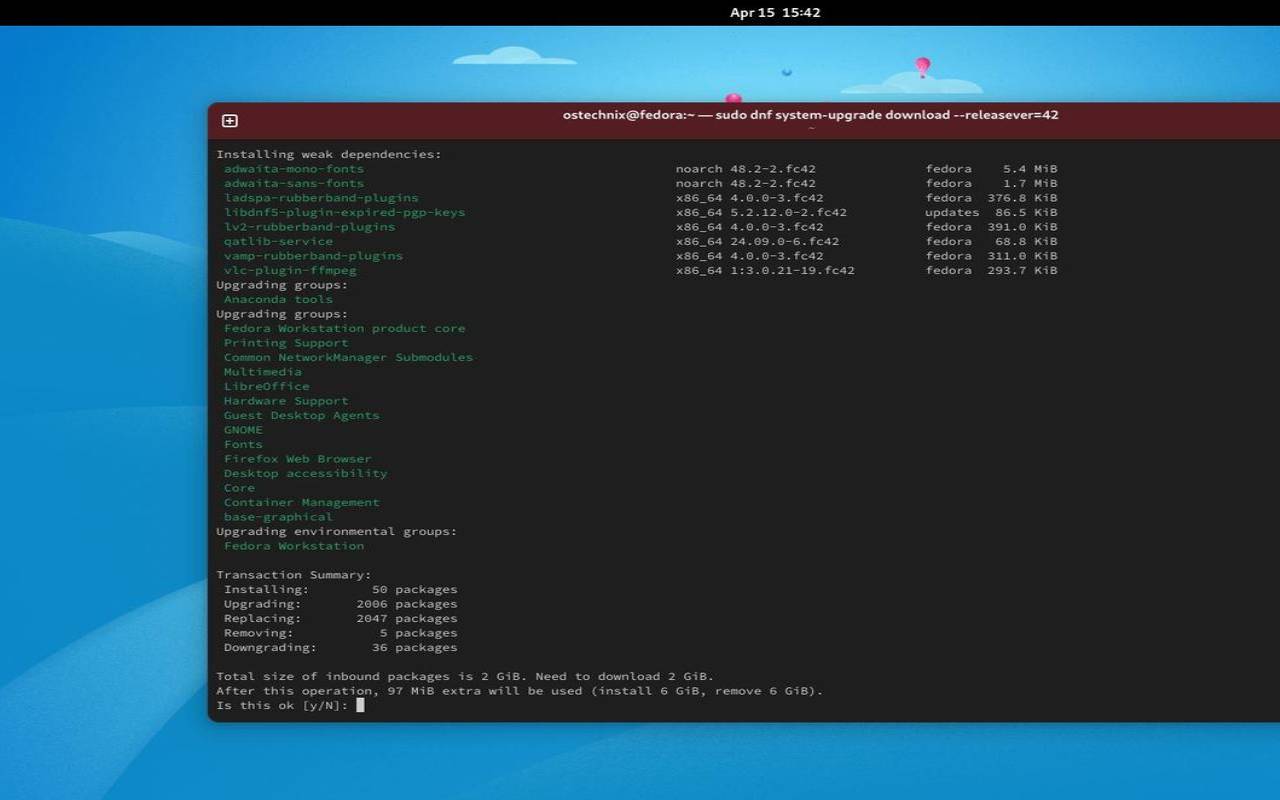Click the 376.8 KiB size value
Screen dimensions: 1280x800
tap(1022, 198)
